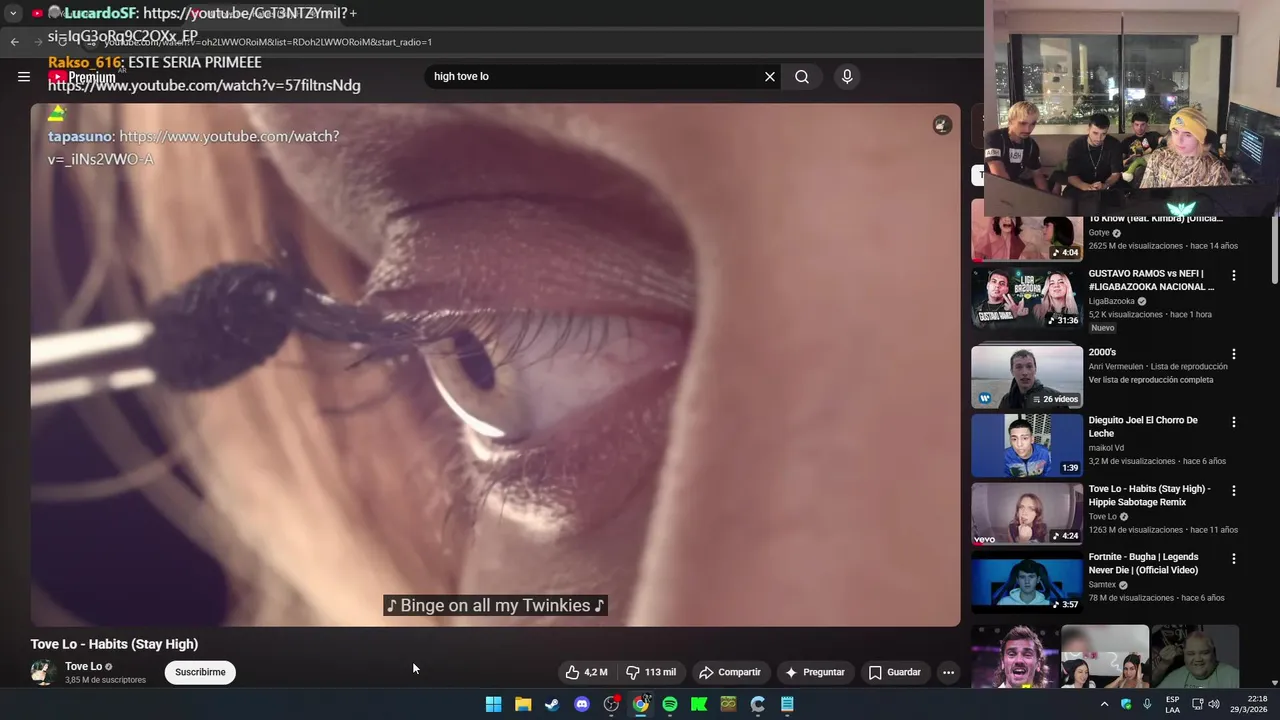
Task: Open Fortnite Bugha Legends Never Die thumbnail
Action: [1027, 582]
